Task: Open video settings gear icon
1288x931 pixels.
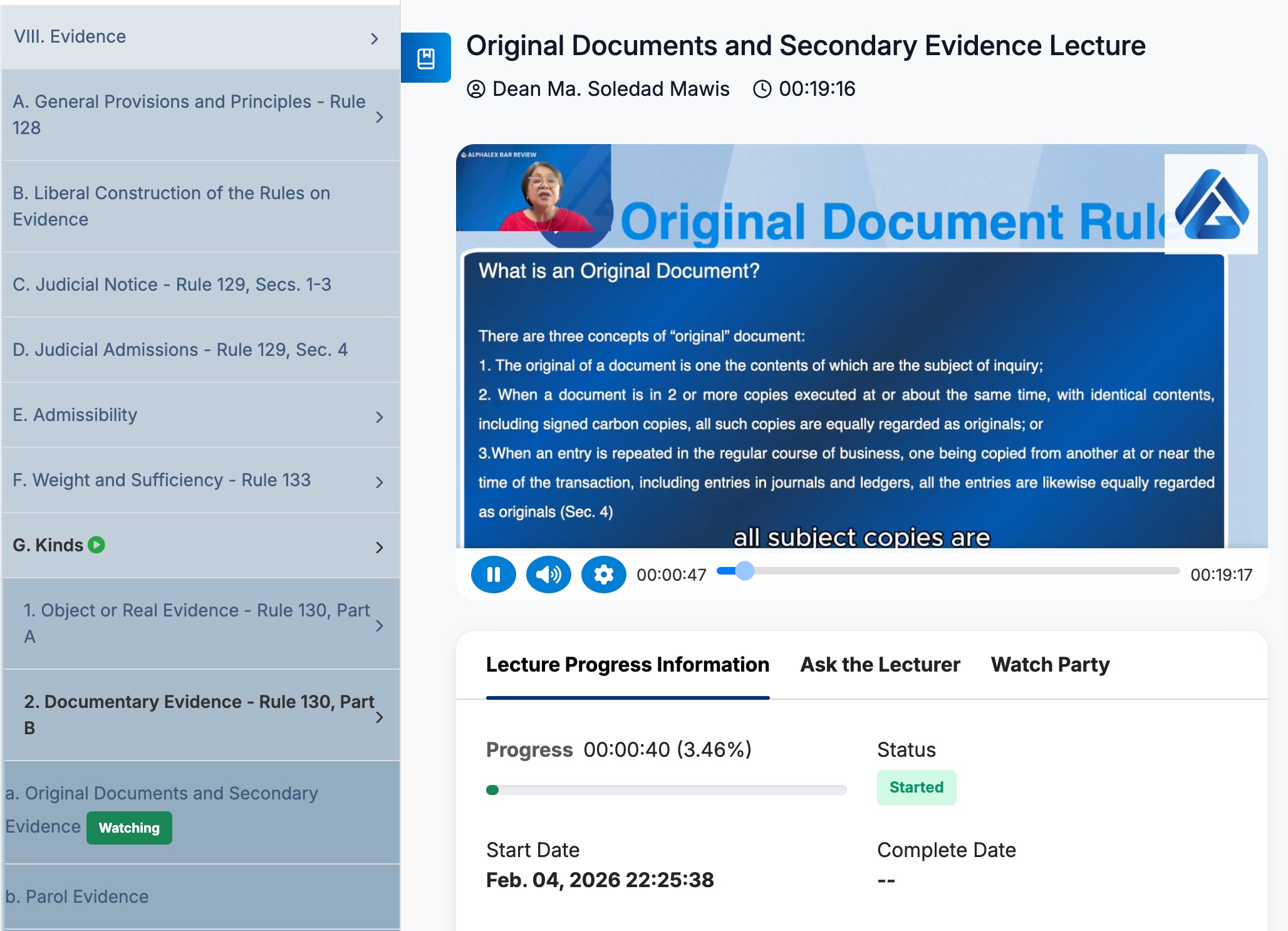Action: 603,575
